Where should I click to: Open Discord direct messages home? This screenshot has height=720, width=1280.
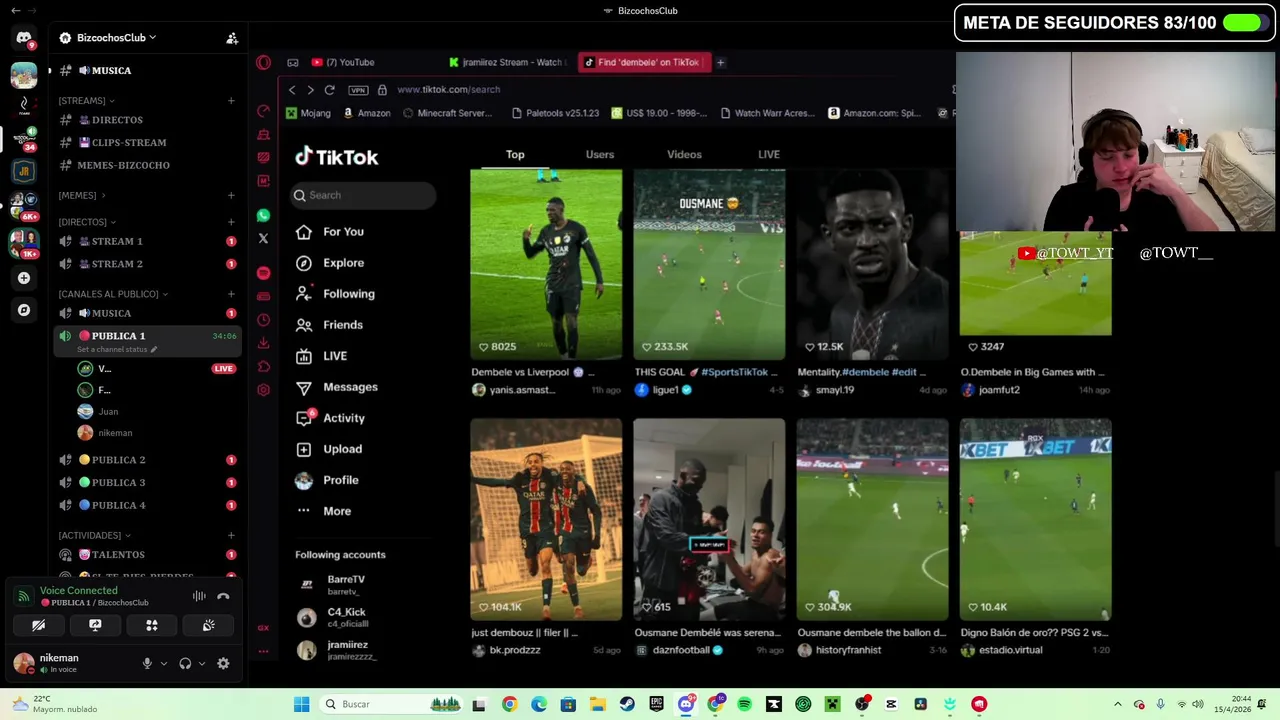pyautogui.click(x=24, y=38)
